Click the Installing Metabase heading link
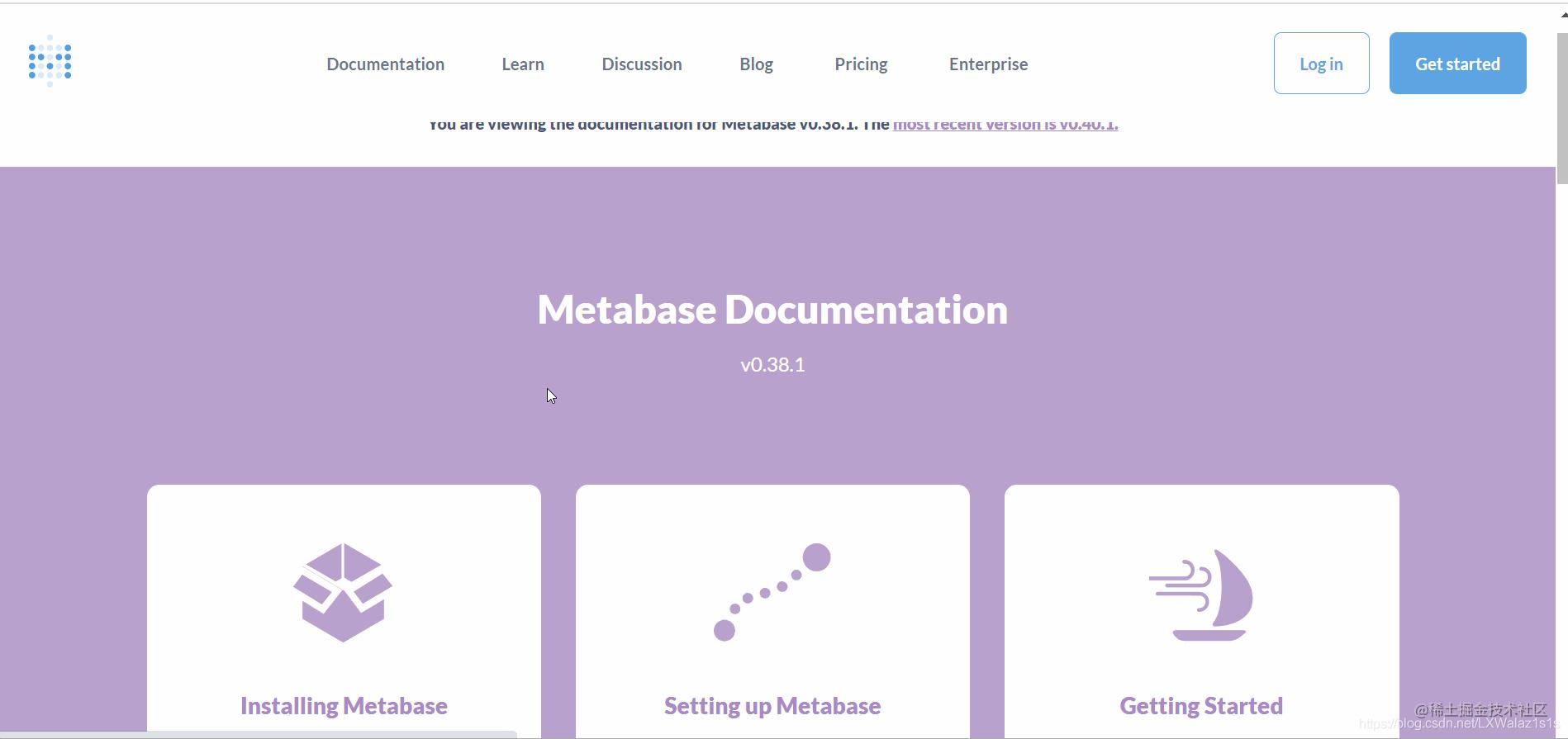 pos(343,705)
